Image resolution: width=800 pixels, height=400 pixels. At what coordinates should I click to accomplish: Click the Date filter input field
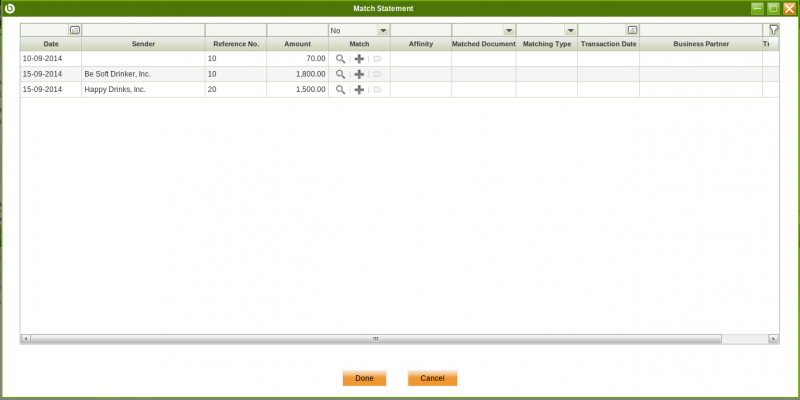(45, 30)
